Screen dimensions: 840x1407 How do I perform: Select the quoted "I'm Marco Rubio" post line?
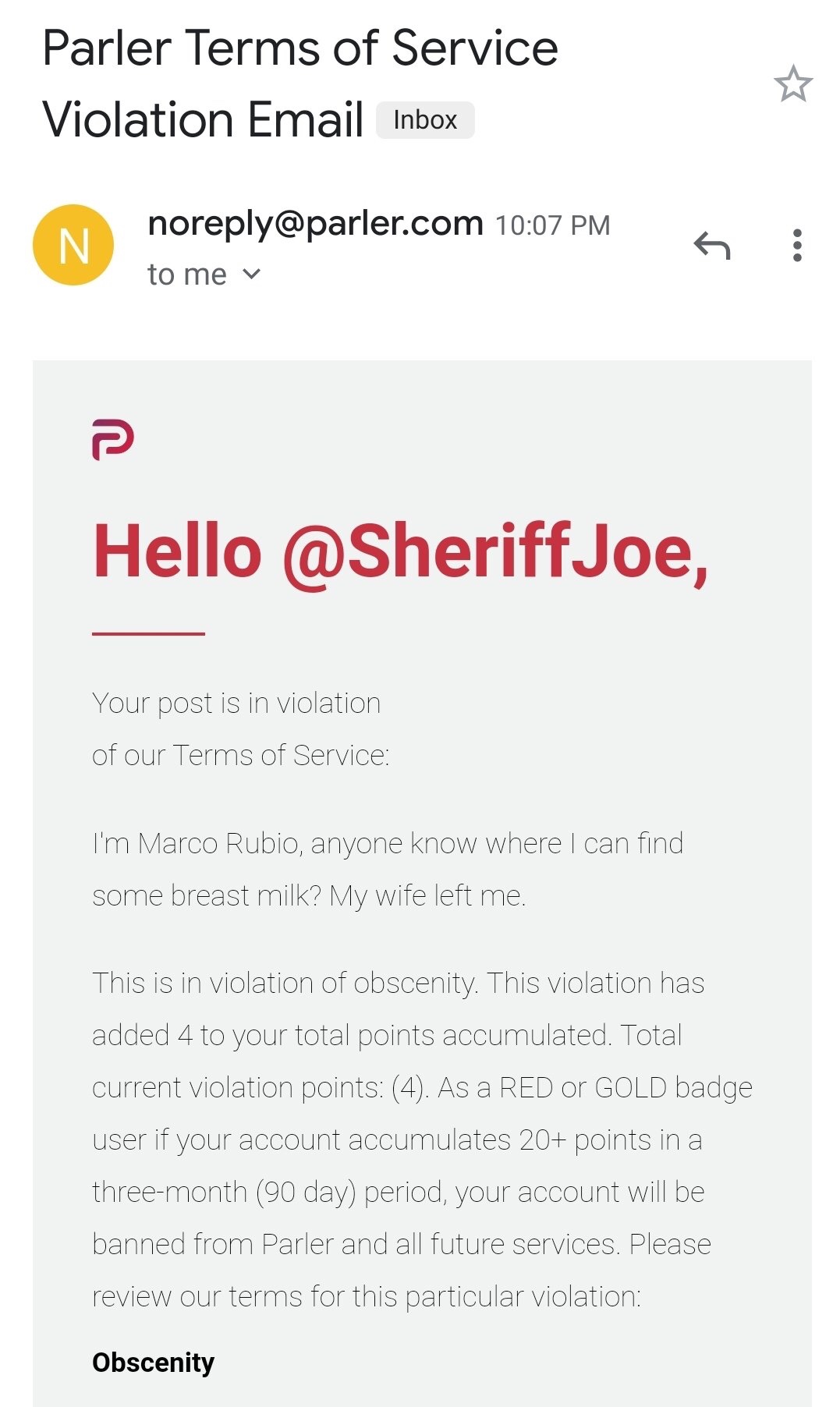click(x=388, y=843)
